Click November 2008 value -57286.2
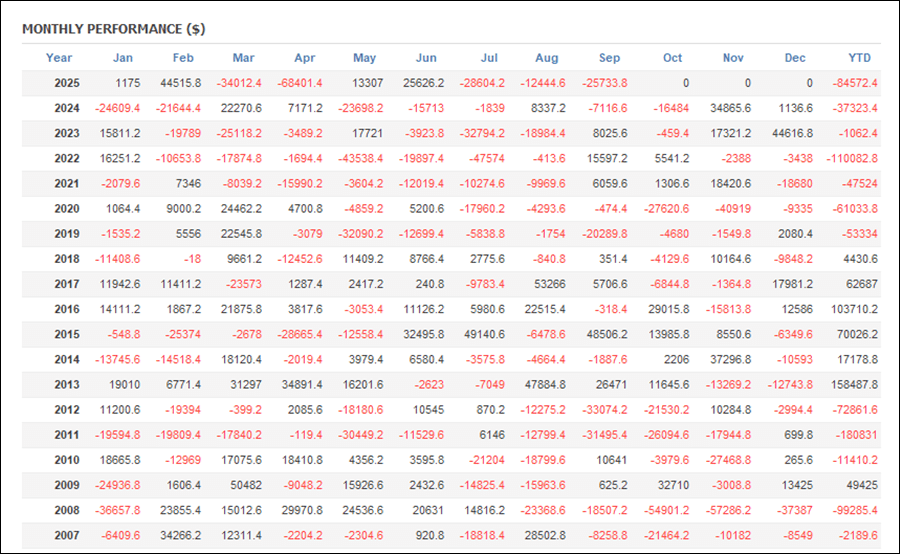900x554 pixels. click(729, 510)
